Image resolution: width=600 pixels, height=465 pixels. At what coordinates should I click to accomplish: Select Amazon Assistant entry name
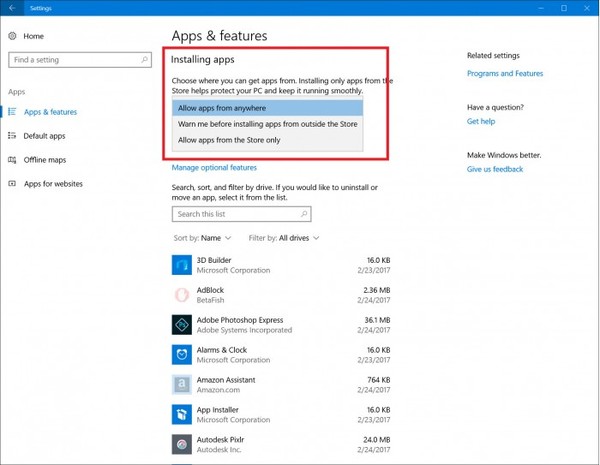[x=226, y=380]
